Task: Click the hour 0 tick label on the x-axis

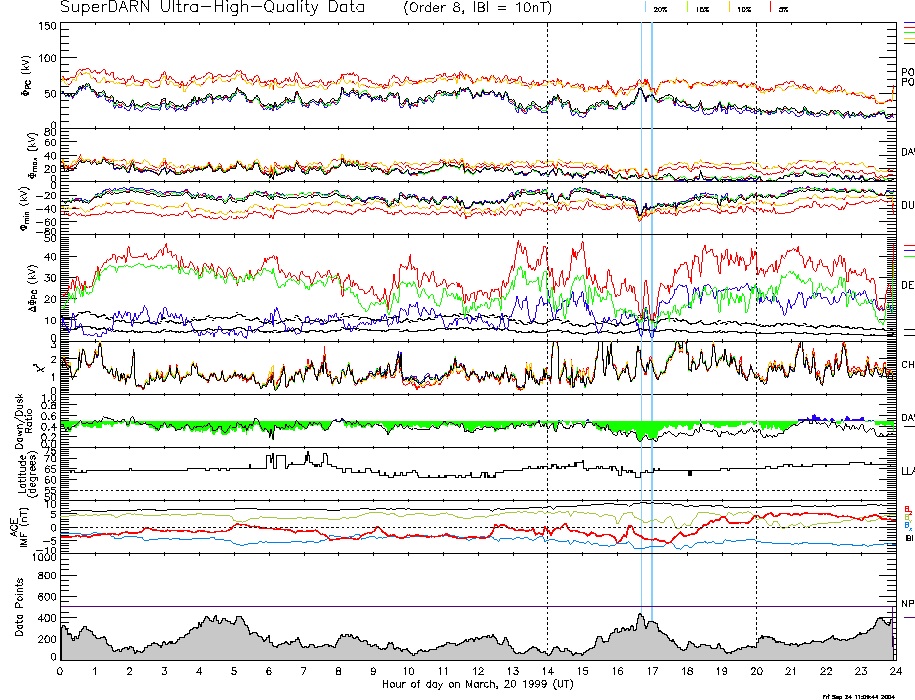Action: pos(61,671)
